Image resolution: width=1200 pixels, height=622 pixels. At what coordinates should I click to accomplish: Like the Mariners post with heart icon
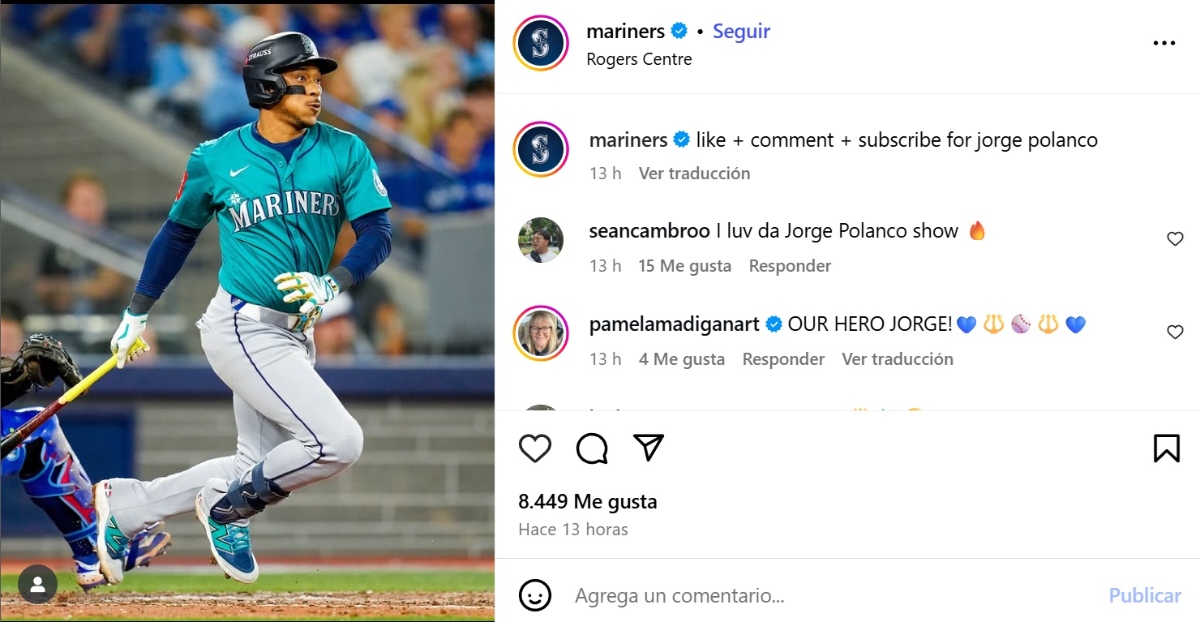tap(535, 448)
